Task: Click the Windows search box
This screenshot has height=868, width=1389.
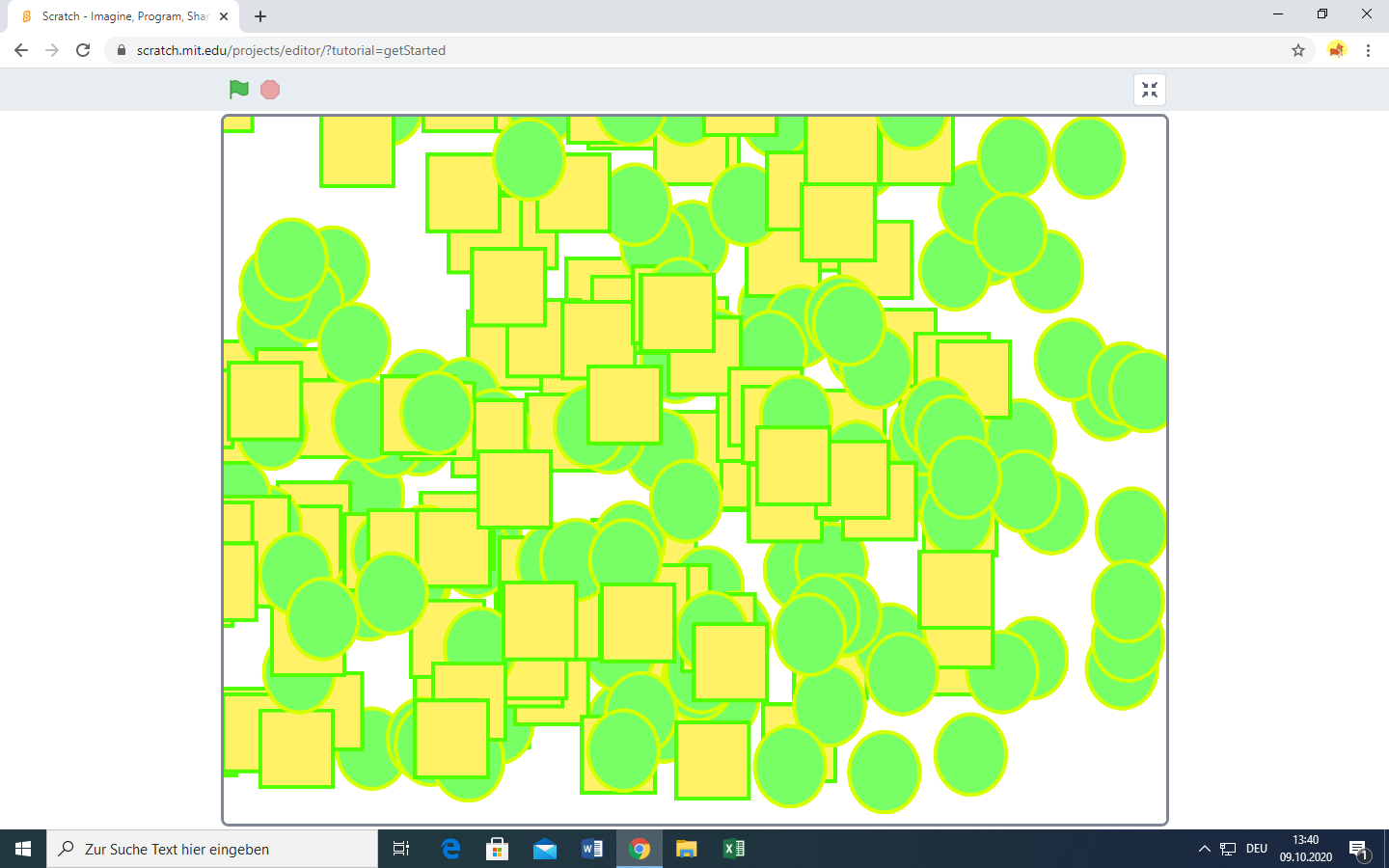Action: point(212,849)
